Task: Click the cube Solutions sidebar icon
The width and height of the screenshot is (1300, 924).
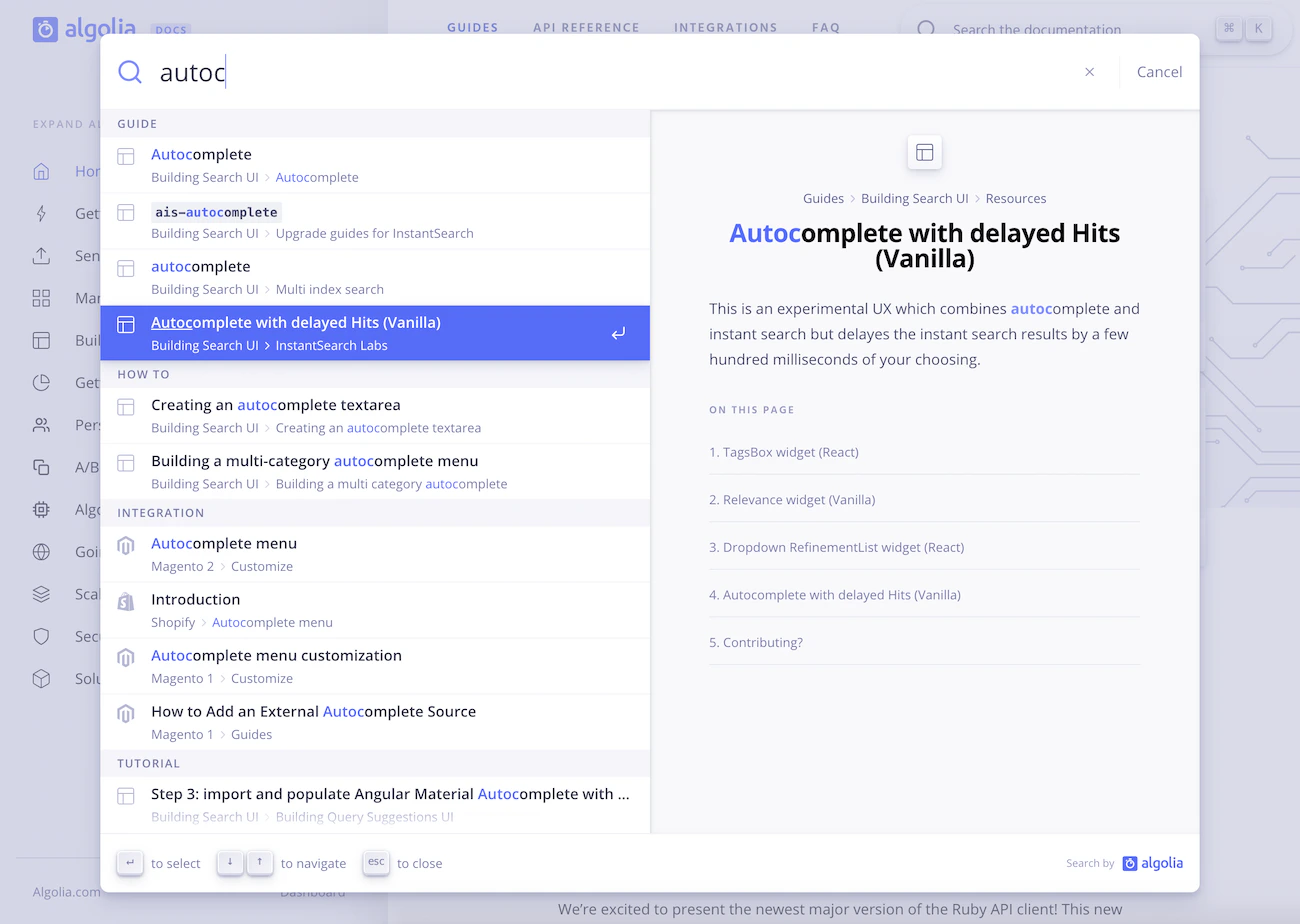Action: click(41, 678)
